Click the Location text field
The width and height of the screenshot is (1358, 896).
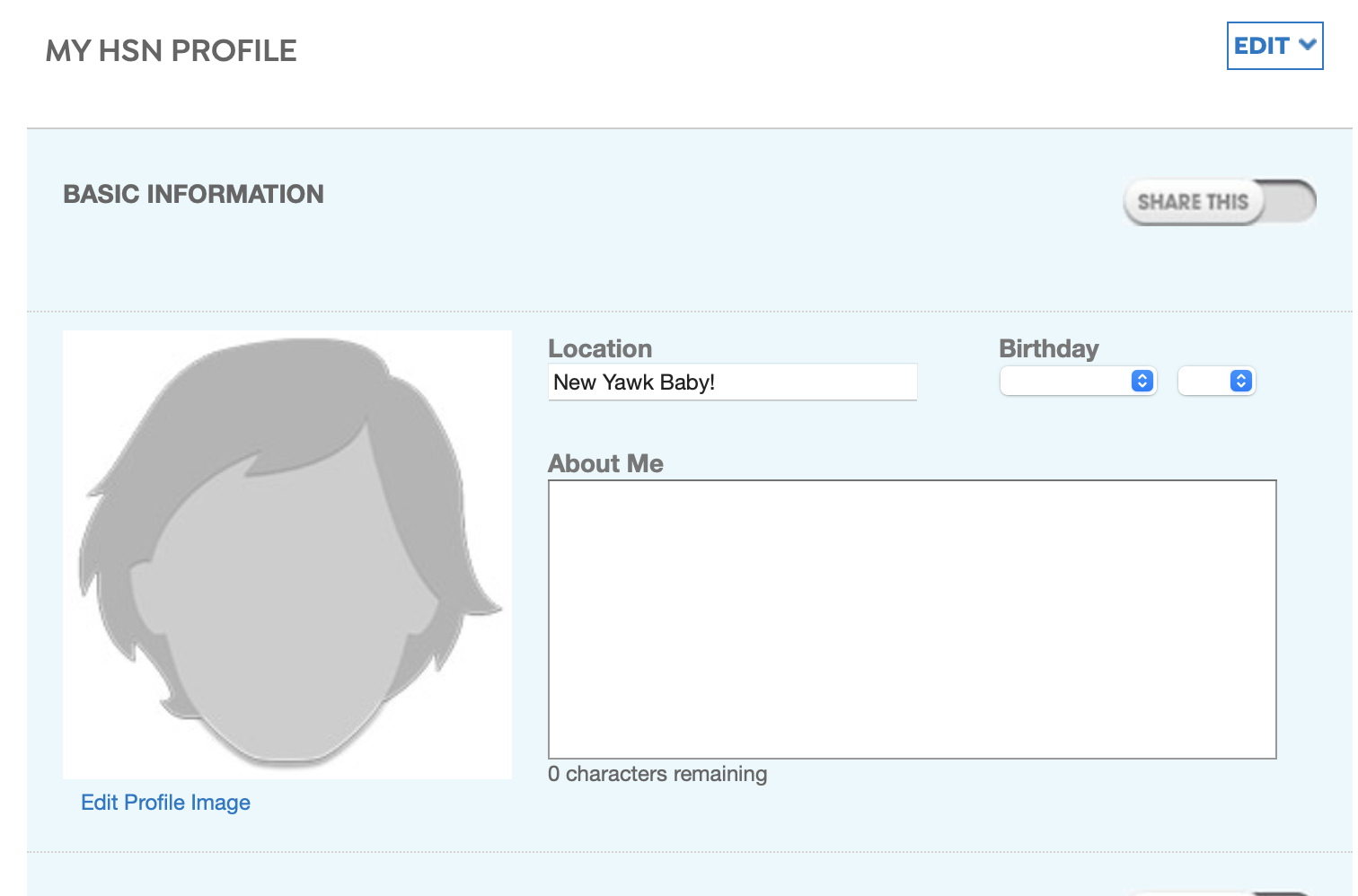coord(732,382)
